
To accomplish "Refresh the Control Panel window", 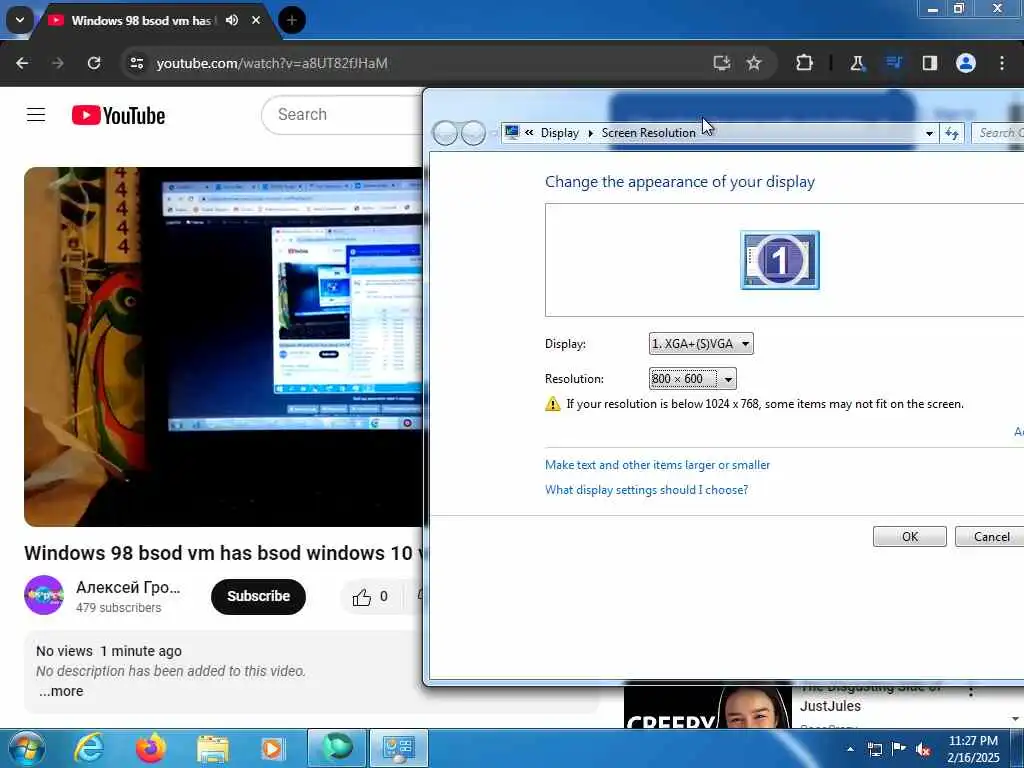I will click(952, 133).
